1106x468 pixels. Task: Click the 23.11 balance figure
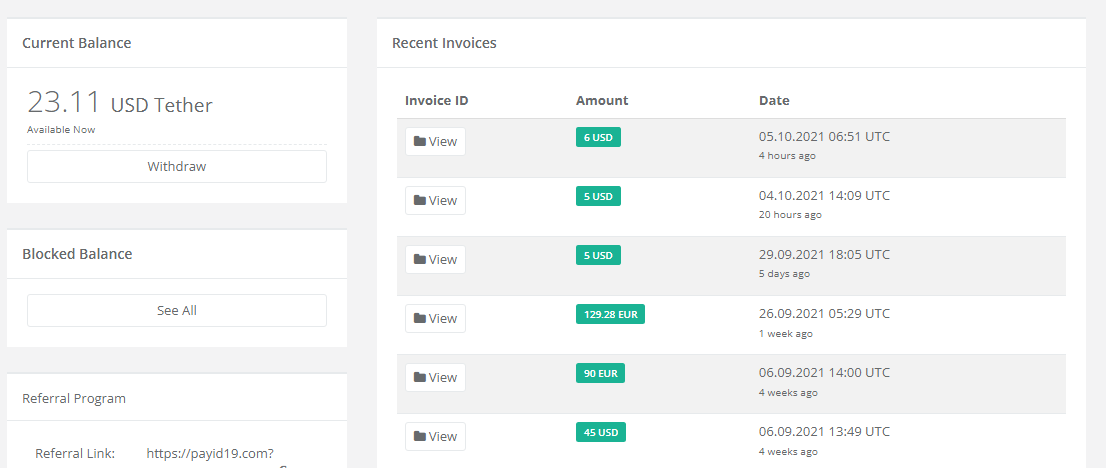click(x=64, y=102)
